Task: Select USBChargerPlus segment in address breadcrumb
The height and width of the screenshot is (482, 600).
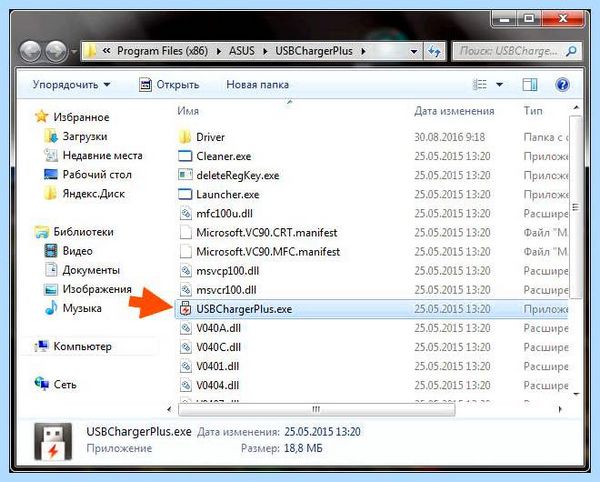Action: [x=314, y=50]
